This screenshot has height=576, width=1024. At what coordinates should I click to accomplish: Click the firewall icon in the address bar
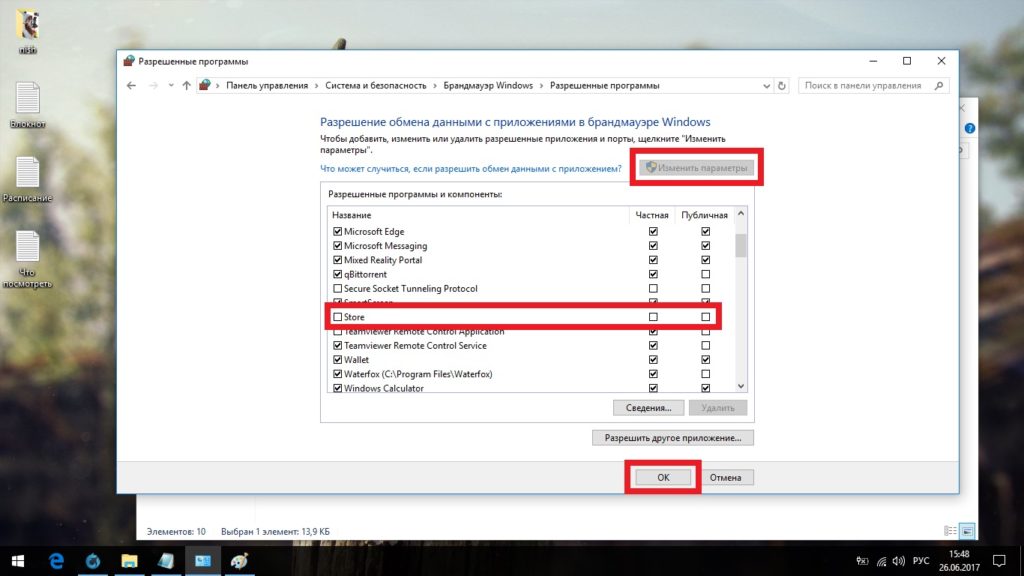pos(205,86)
